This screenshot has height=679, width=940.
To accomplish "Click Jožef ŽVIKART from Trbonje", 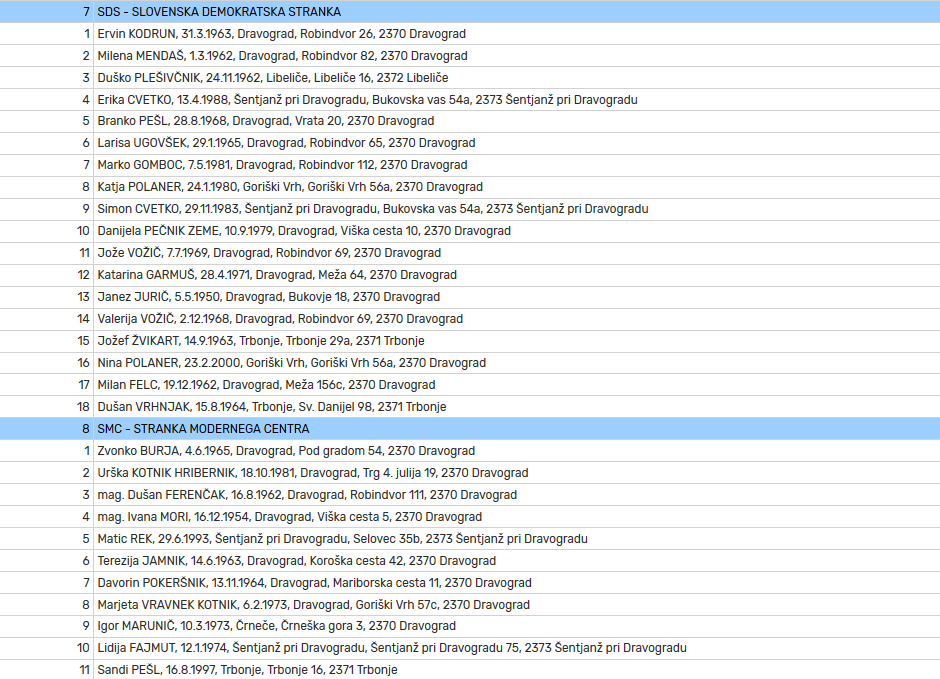I will [x=470, y=341].
